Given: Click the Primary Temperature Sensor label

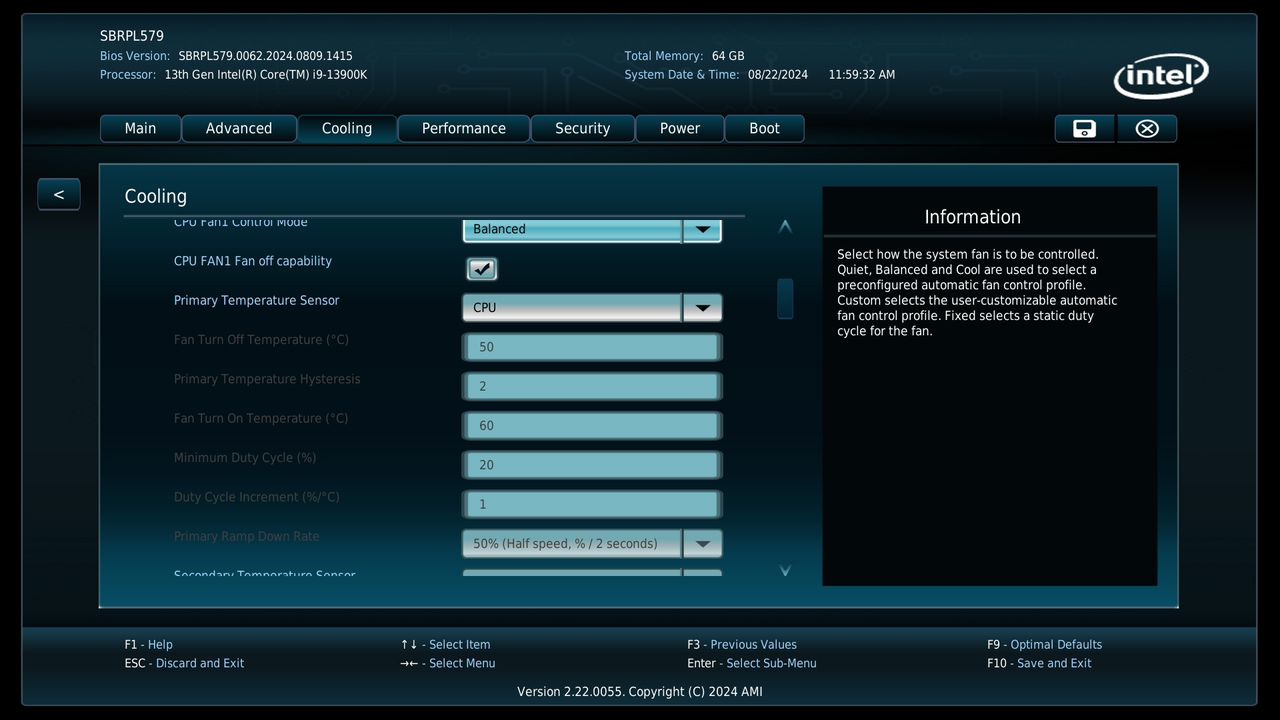Looking at the screenshot, I should tap(257, 301).
